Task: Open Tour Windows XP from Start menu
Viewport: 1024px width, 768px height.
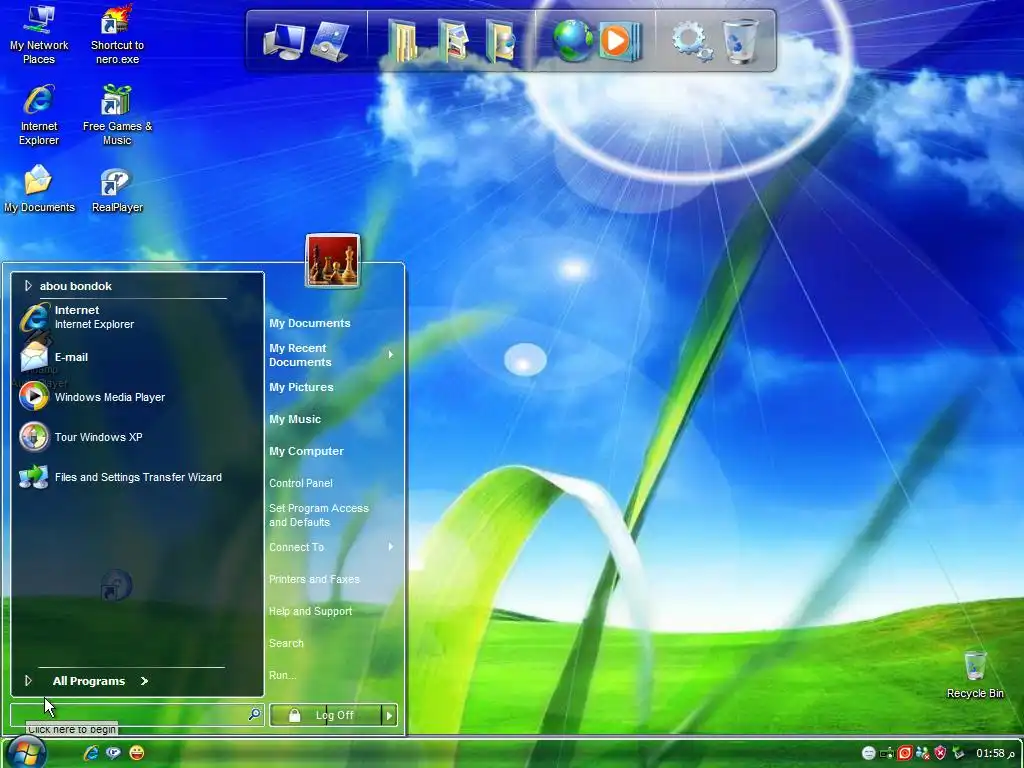Action: [x=80, y=437]
